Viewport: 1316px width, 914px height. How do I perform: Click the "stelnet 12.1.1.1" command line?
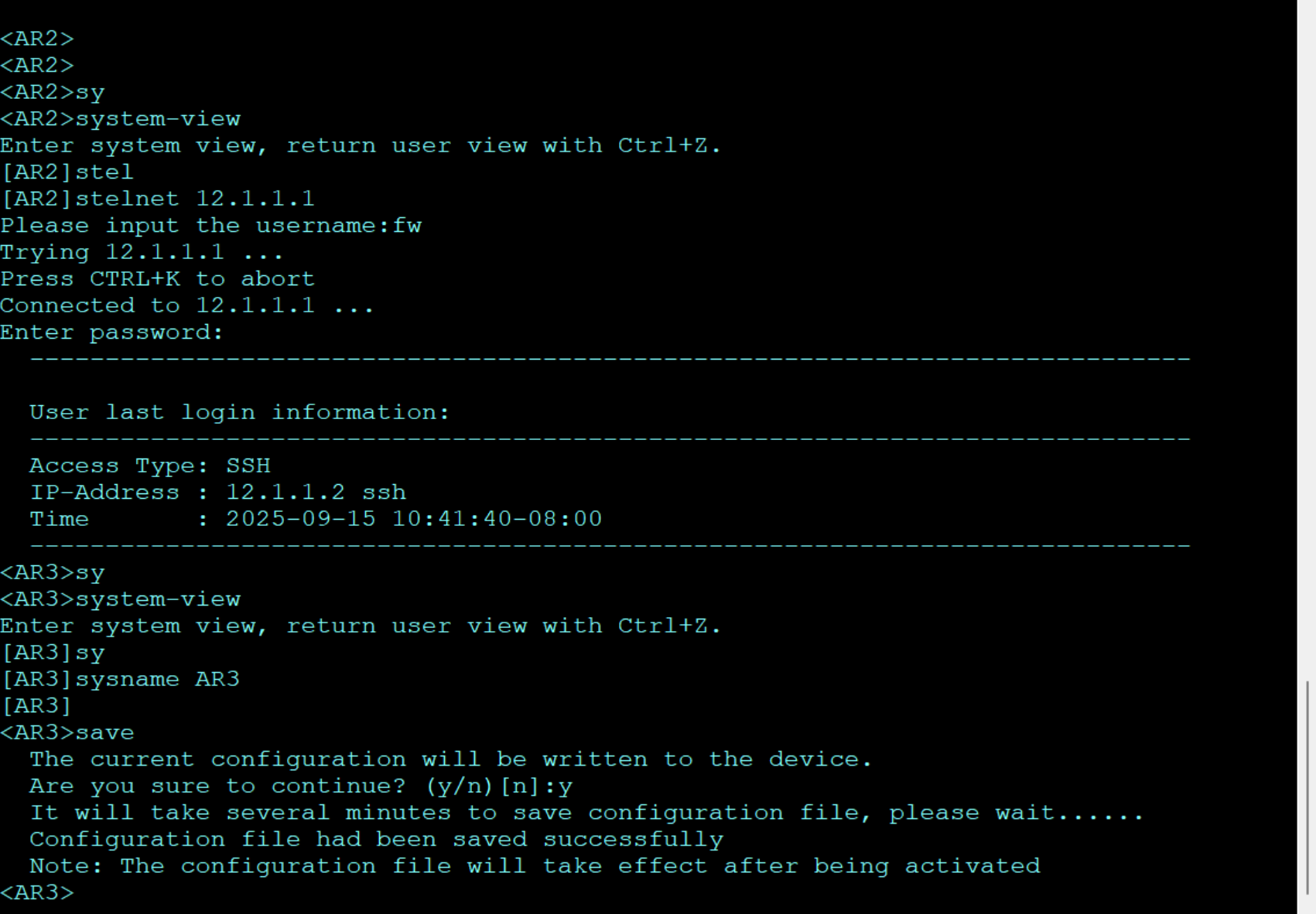click(x=158, y=199)
